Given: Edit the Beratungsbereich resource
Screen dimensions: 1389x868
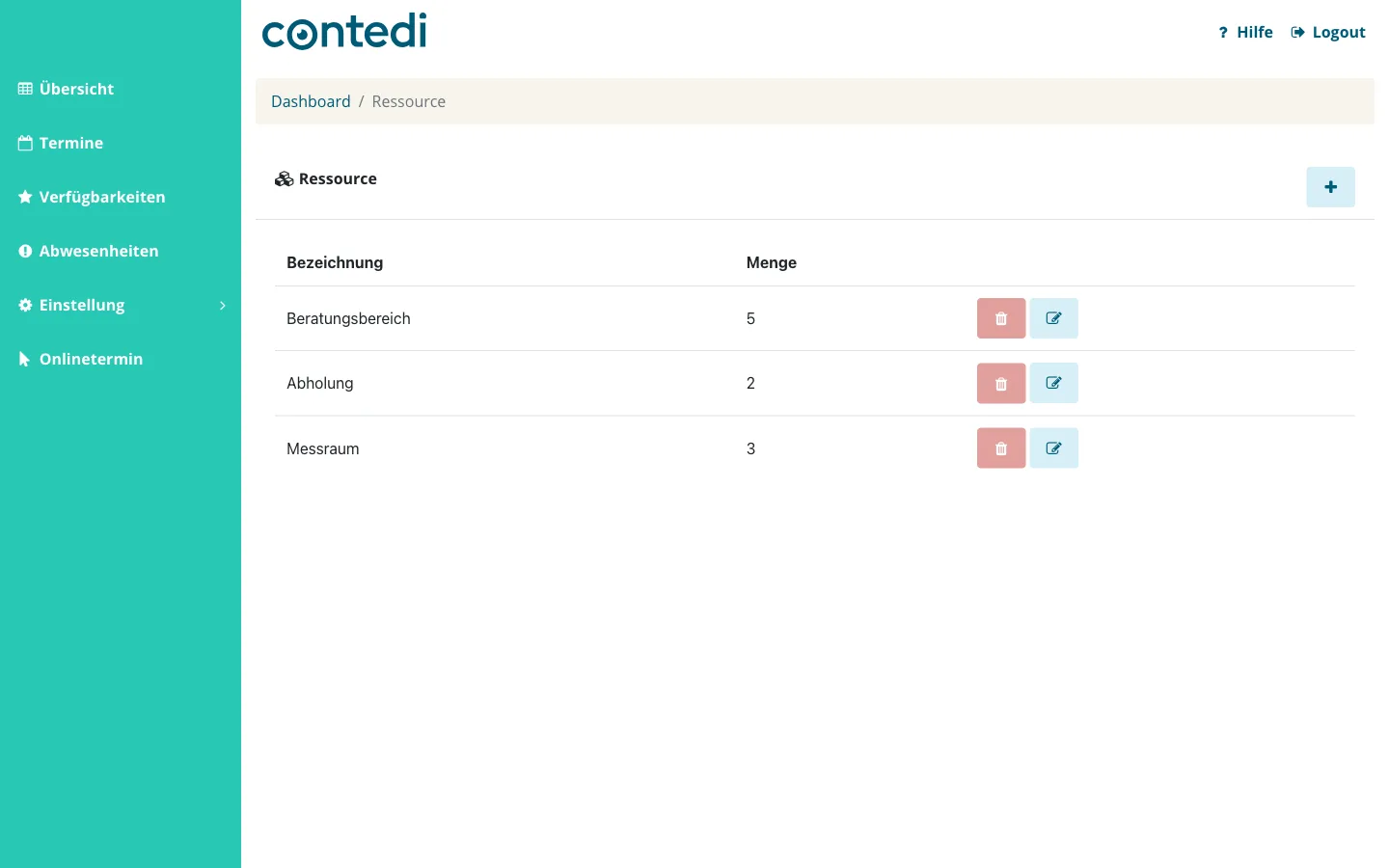Looking at the screenshot, I should point(1053,318).
